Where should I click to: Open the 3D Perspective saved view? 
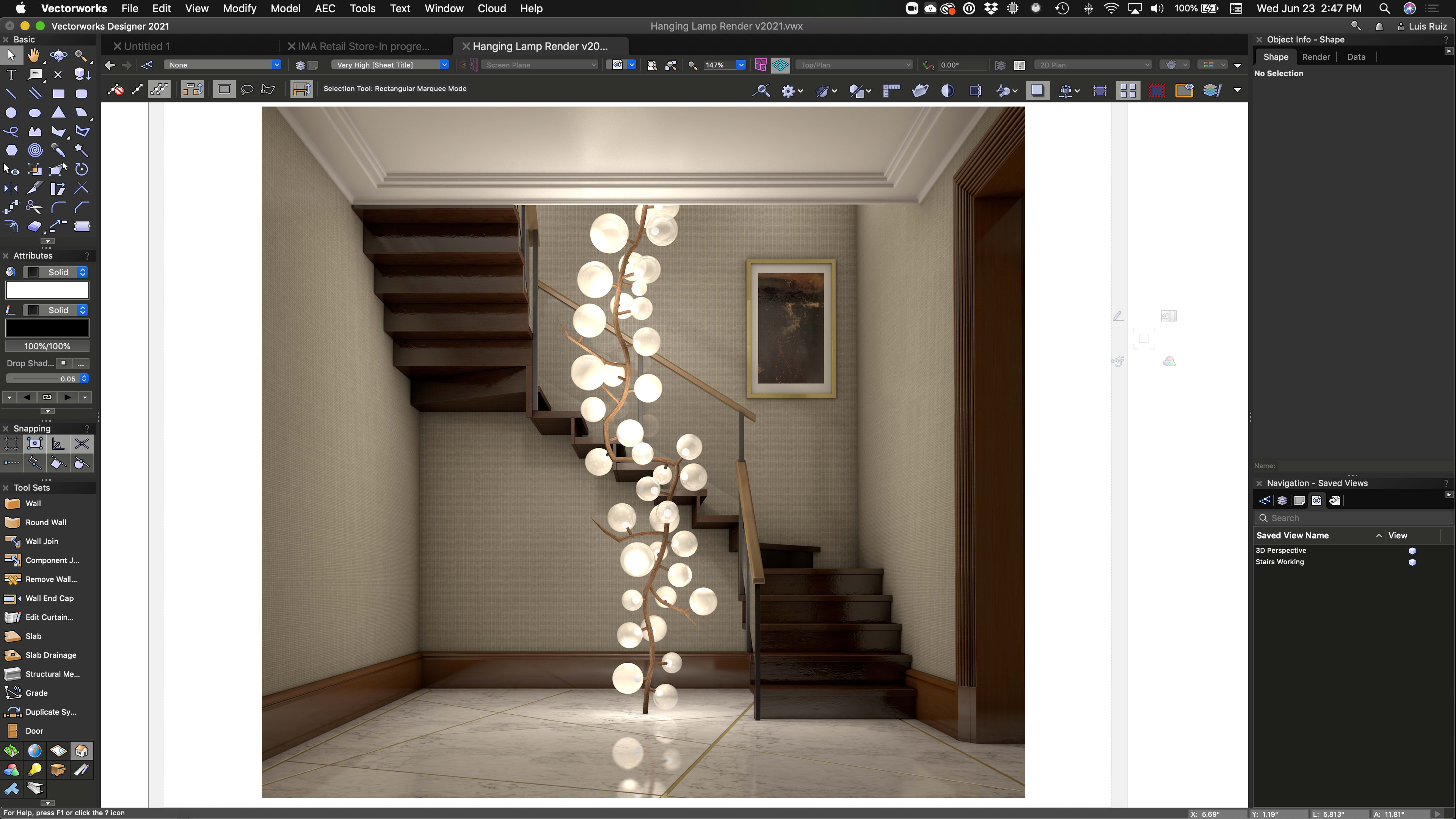1281,551
